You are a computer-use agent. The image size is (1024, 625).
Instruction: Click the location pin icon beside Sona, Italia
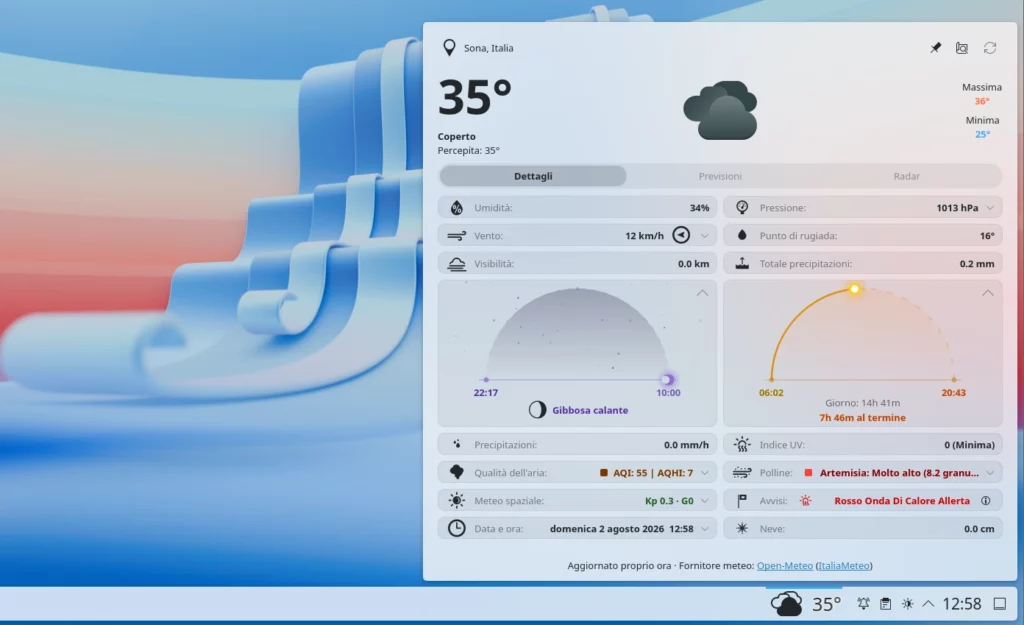[449, 48]
